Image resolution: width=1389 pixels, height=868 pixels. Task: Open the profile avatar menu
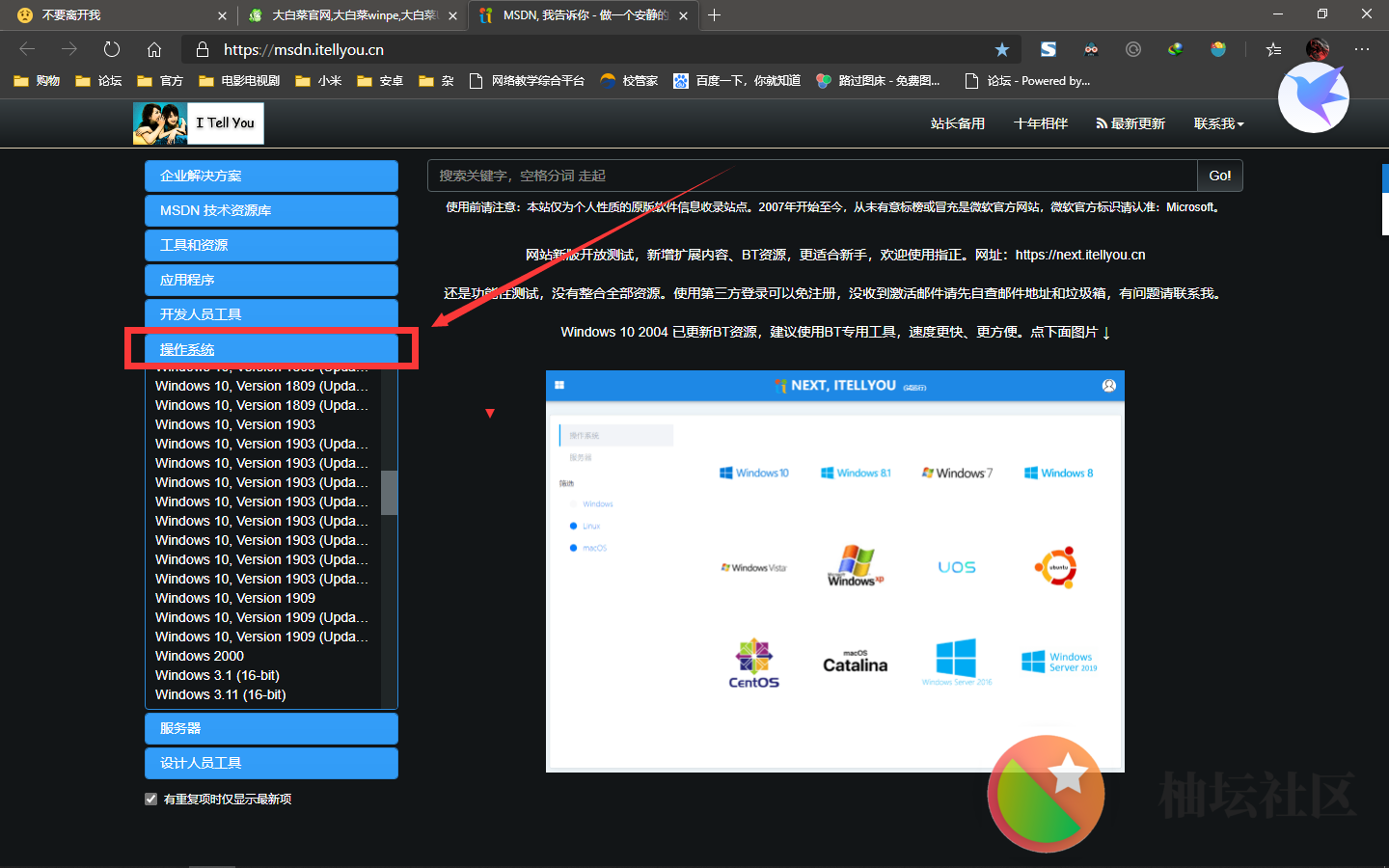pos(1318,49)
